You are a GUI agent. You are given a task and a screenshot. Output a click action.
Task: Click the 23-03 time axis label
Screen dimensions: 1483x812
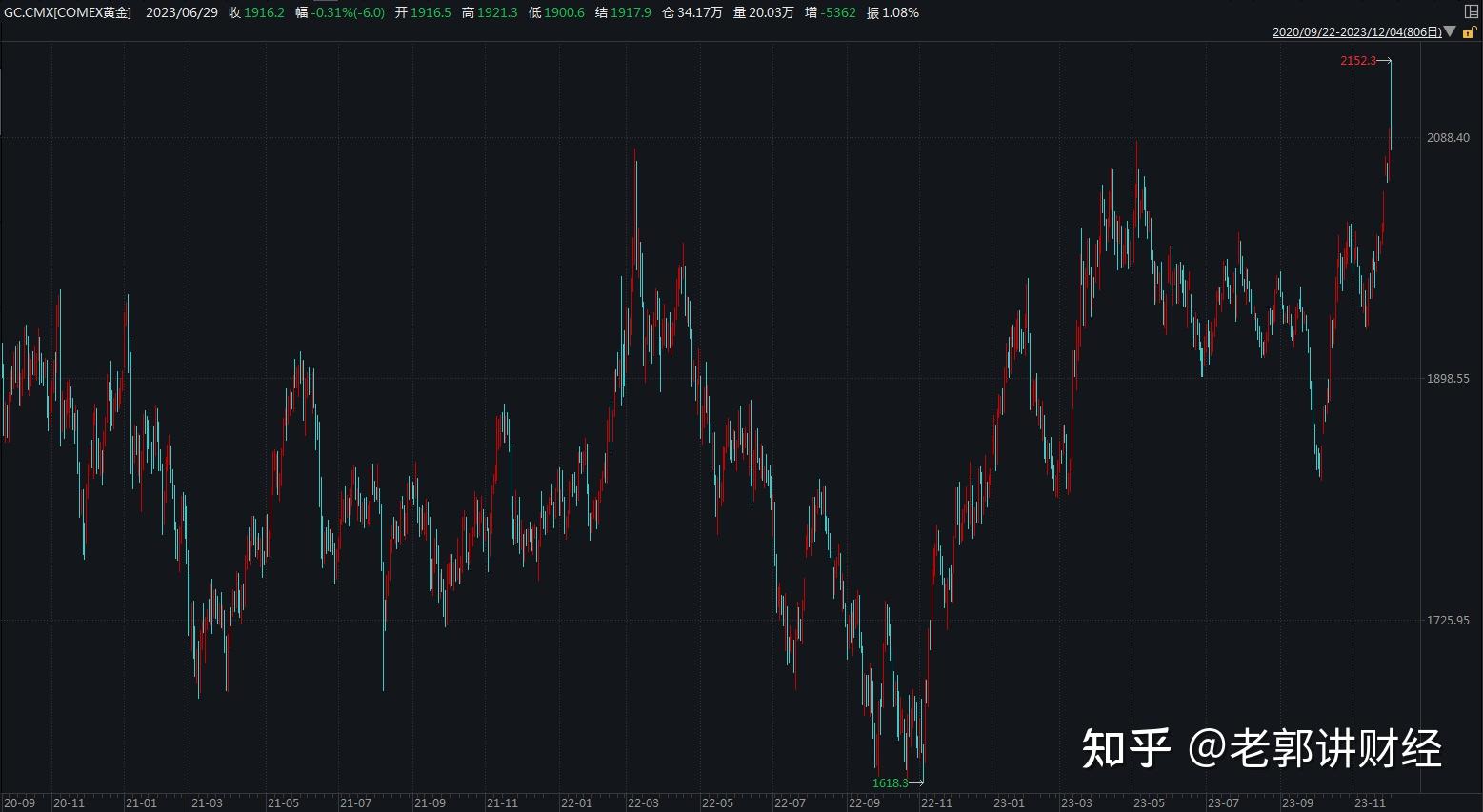tap(1077, 803)
